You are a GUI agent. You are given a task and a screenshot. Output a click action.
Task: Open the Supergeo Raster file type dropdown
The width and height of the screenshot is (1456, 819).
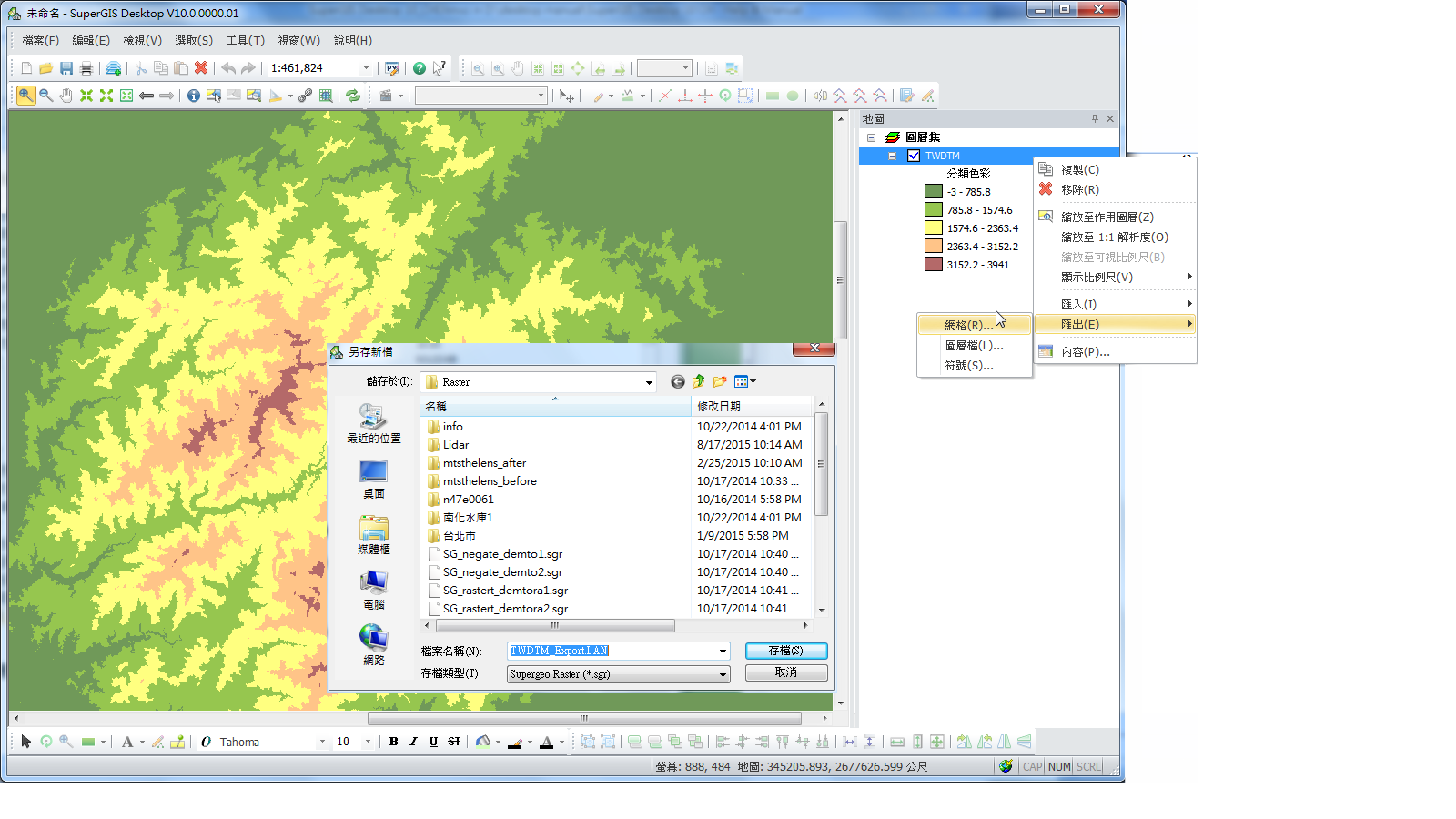[x=723, y=674]
